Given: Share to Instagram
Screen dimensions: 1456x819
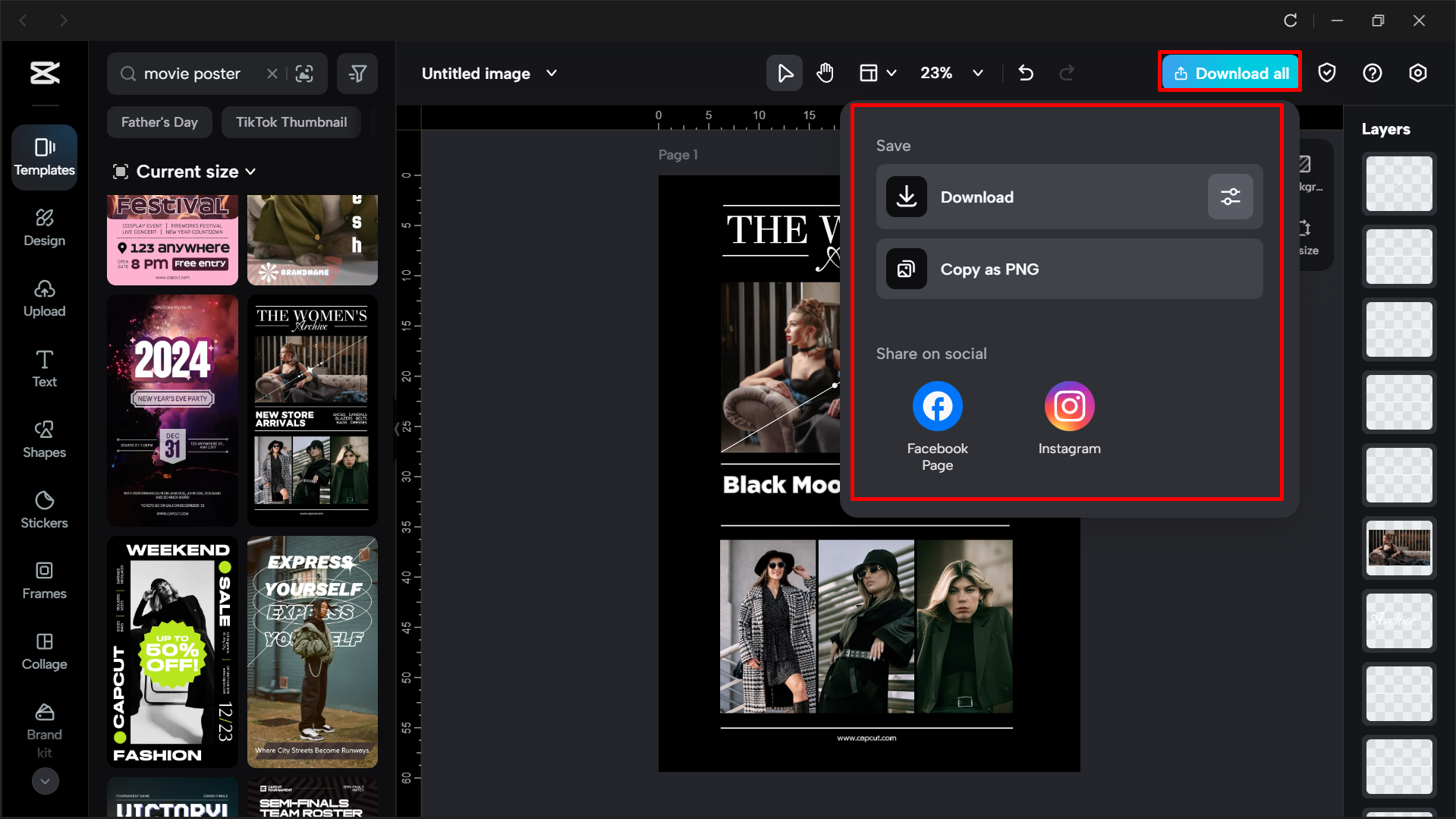Looking at the screenshot, I should [1069, 418].
